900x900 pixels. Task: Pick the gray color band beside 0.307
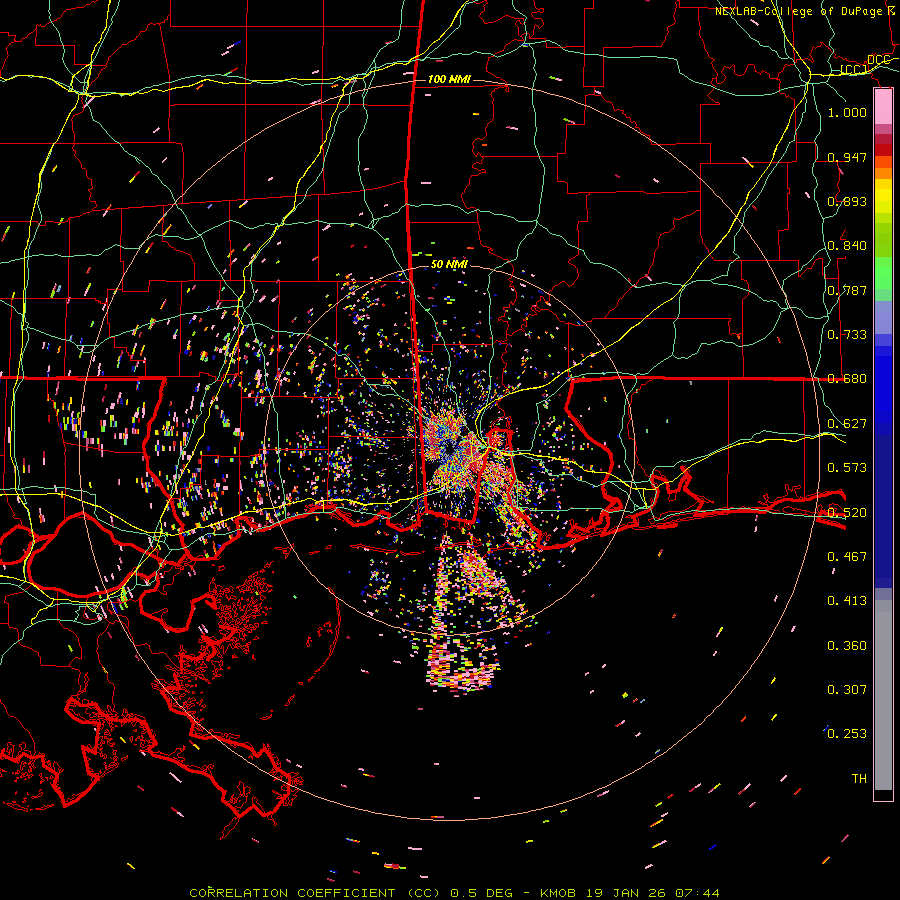point(883,695)
